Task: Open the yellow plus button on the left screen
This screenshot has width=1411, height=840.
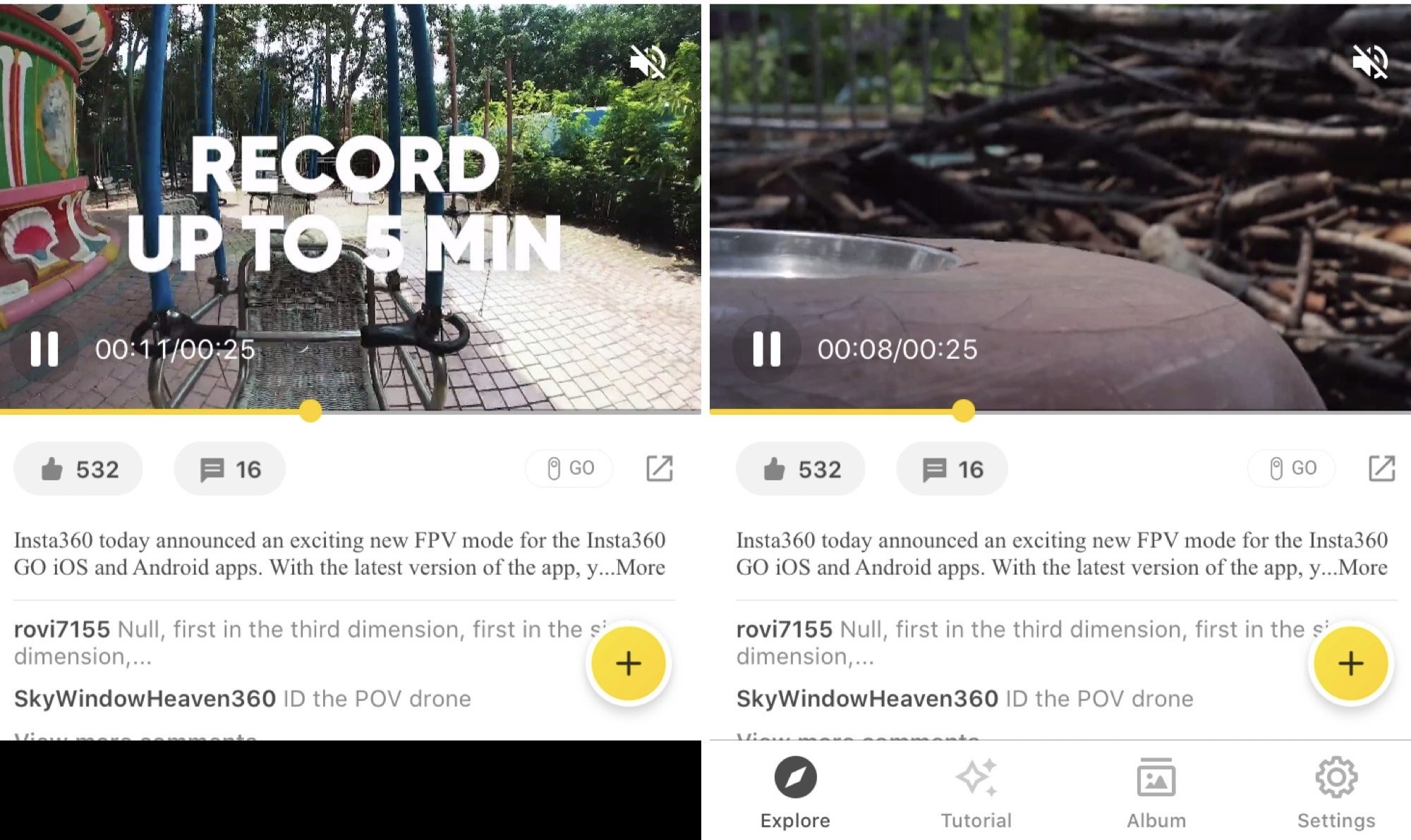Action: click(628, 664)
